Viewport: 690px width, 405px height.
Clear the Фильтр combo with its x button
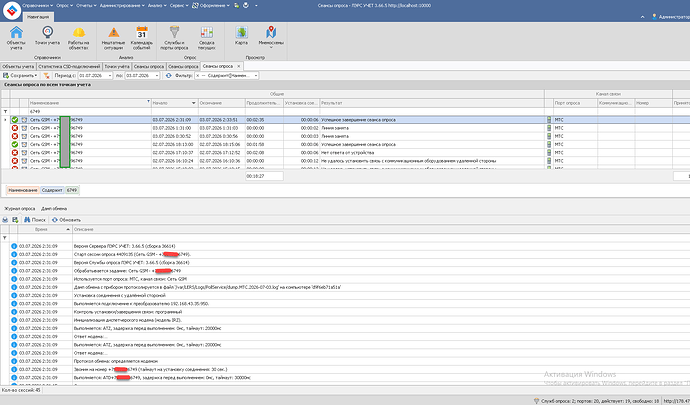tap(198, 76)
